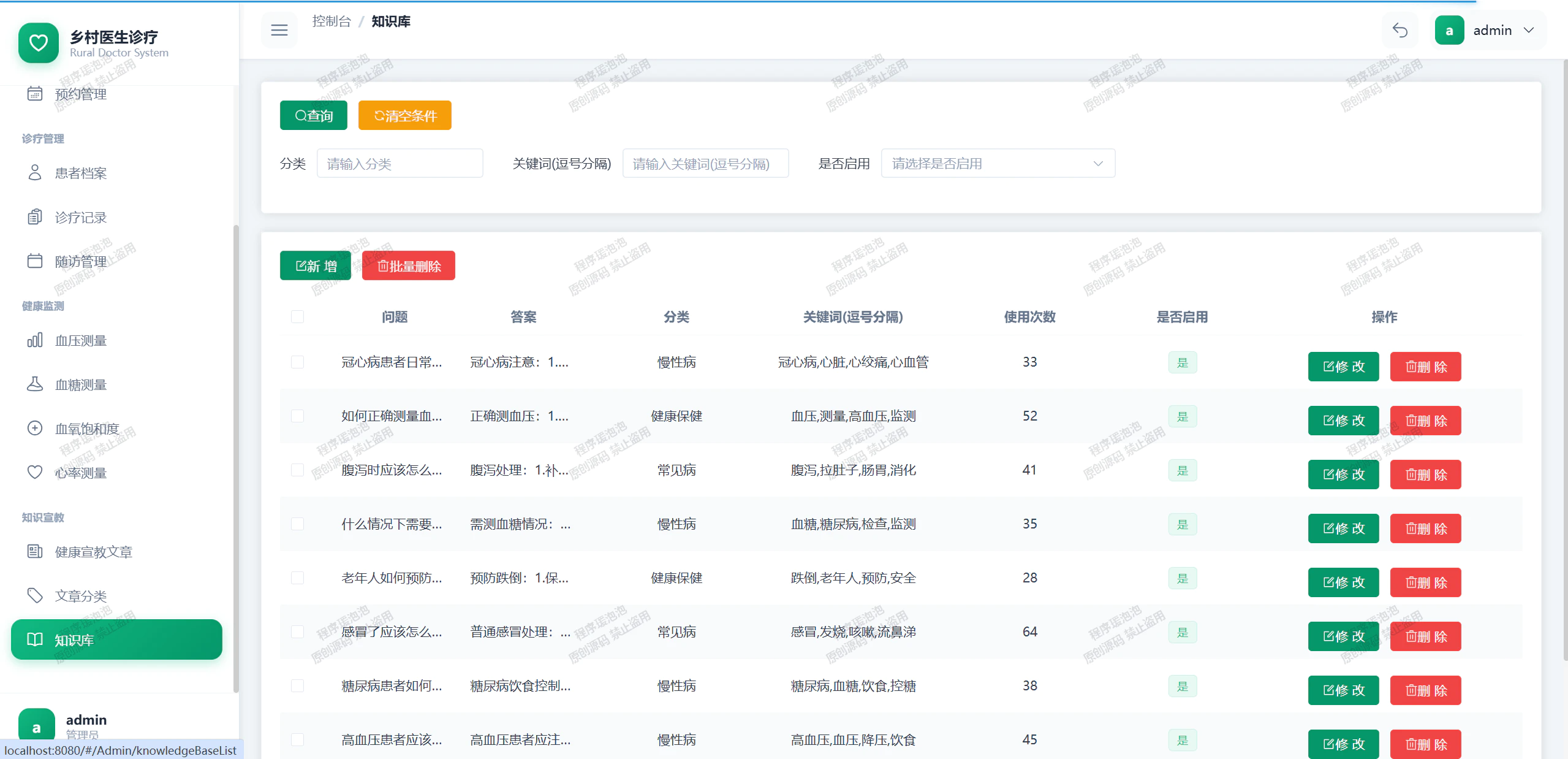Click the admin avatar in sidebar footer
The height and width of the screenshot is (759, 1568).
(x=36, y=727)
